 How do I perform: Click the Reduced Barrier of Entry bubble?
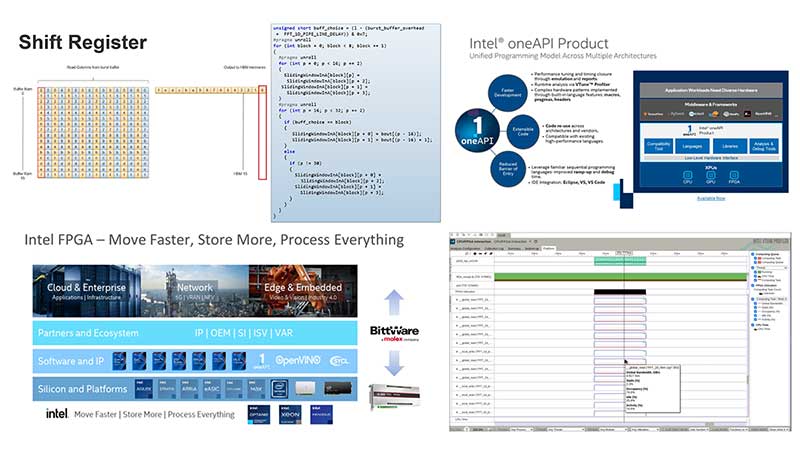tap(508, 169)
